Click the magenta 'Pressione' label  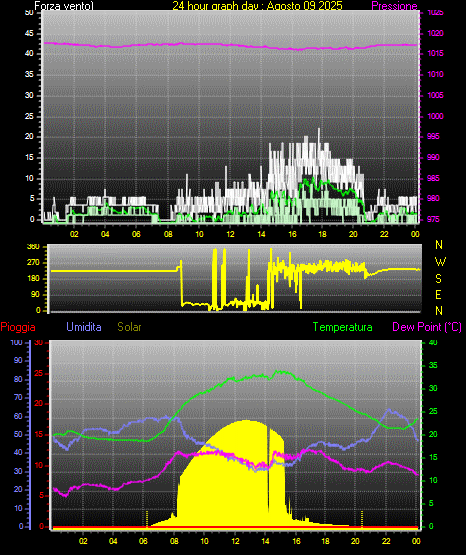394,6
